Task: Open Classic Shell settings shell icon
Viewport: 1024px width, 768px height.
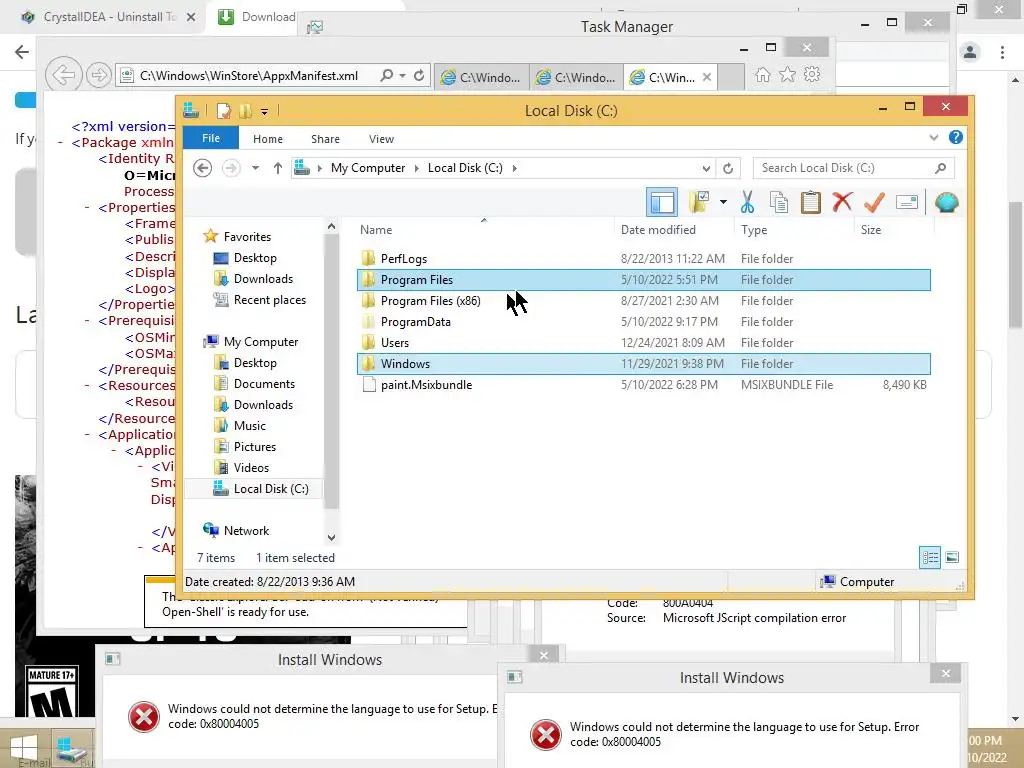Action: 946,202
